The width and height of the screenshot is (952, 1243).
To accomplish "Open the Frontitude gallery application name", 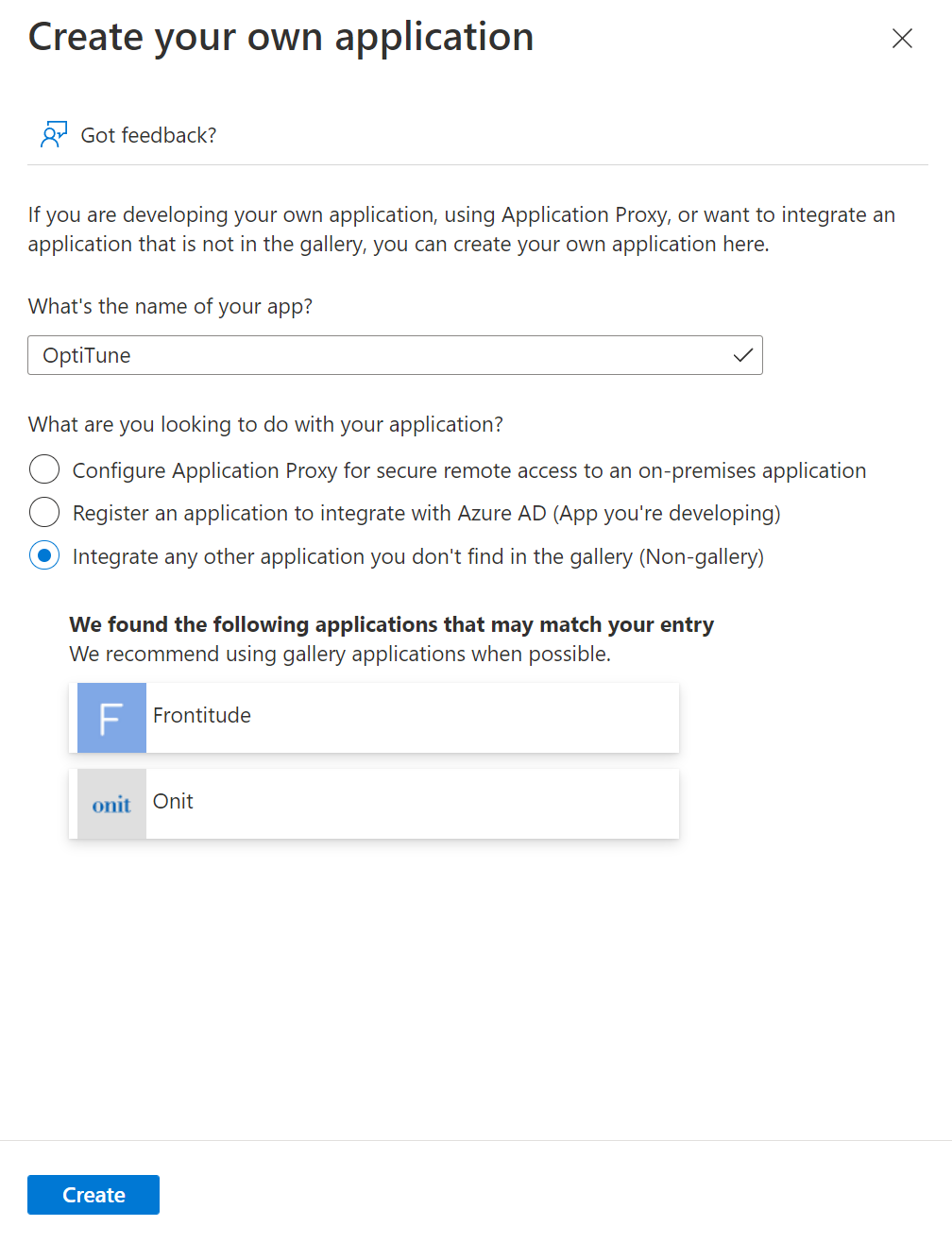I will pos(202,715).
